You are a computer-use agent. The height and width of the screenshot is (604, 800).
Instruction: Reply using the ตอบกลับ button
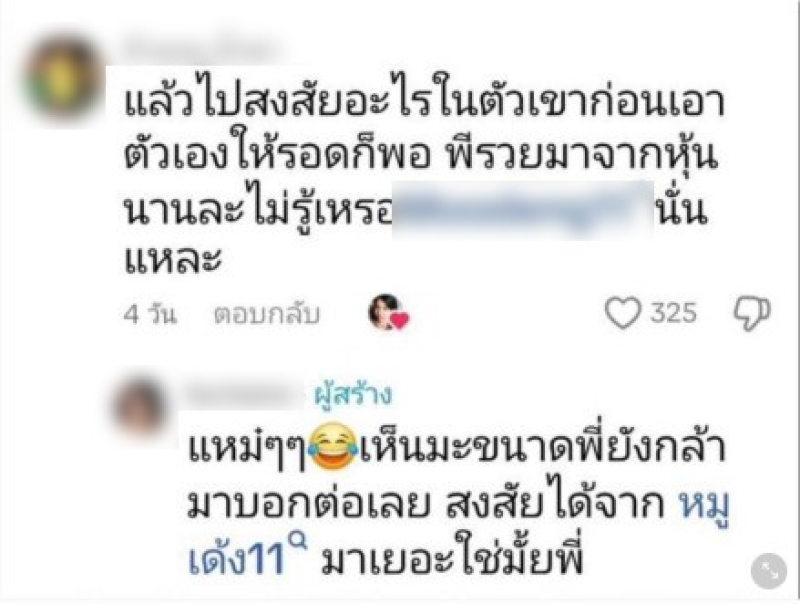(x=266, y=314)
